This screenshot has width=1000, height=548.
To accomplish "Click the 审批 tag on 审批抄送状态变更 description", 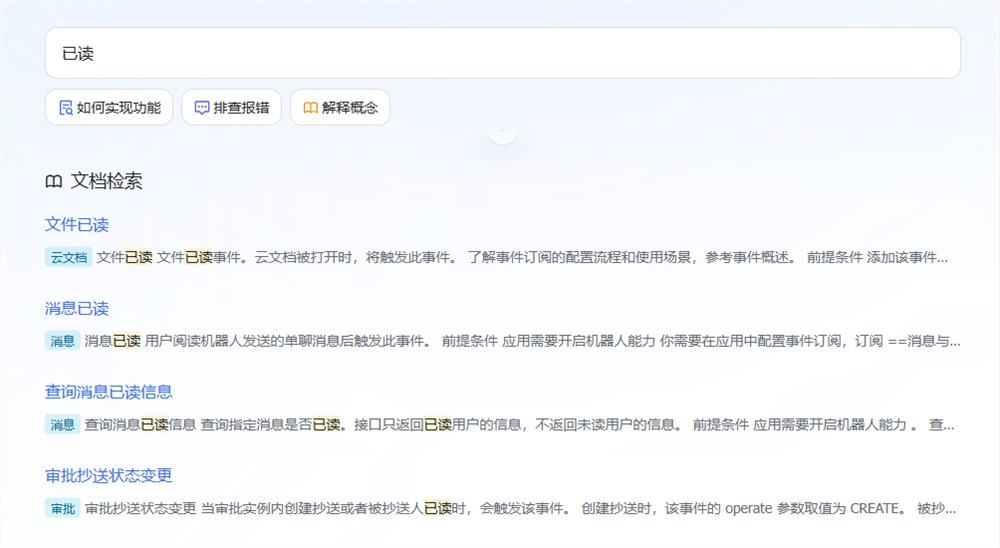I will 62,508.
